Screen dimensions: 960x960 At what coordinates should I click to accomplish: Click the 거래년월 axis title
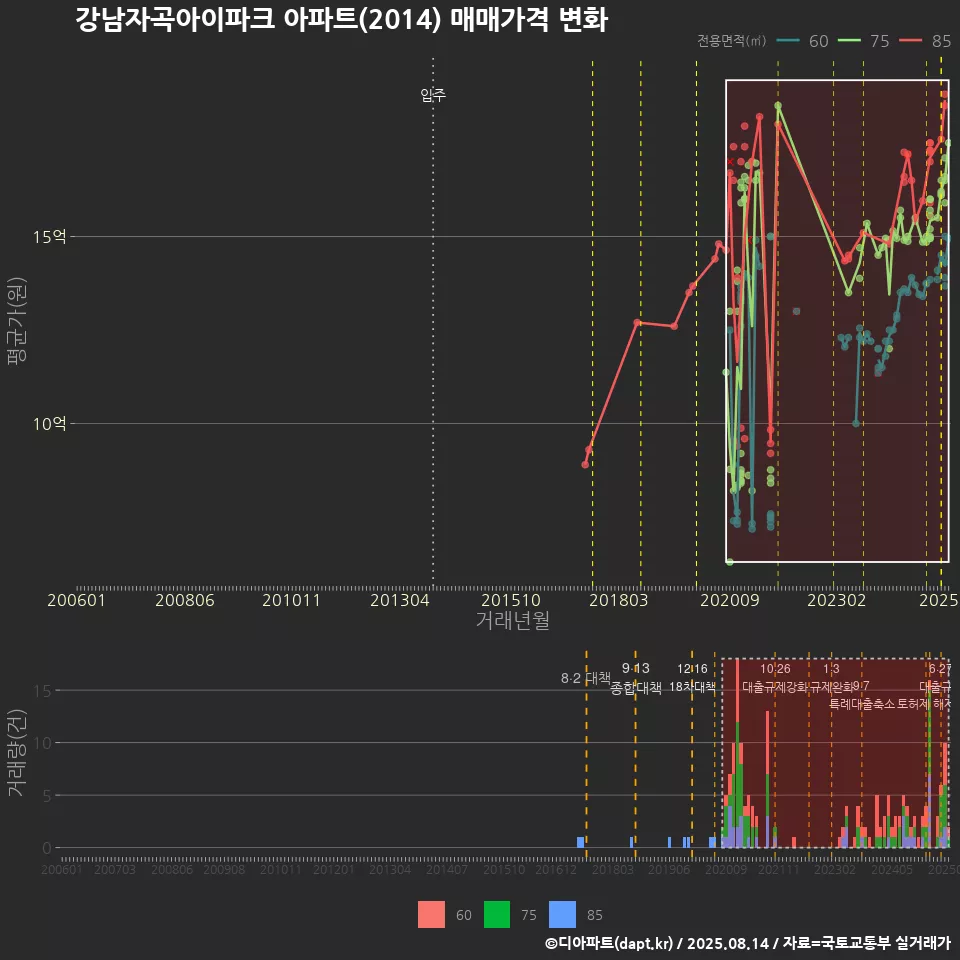[x=512, y=620]
